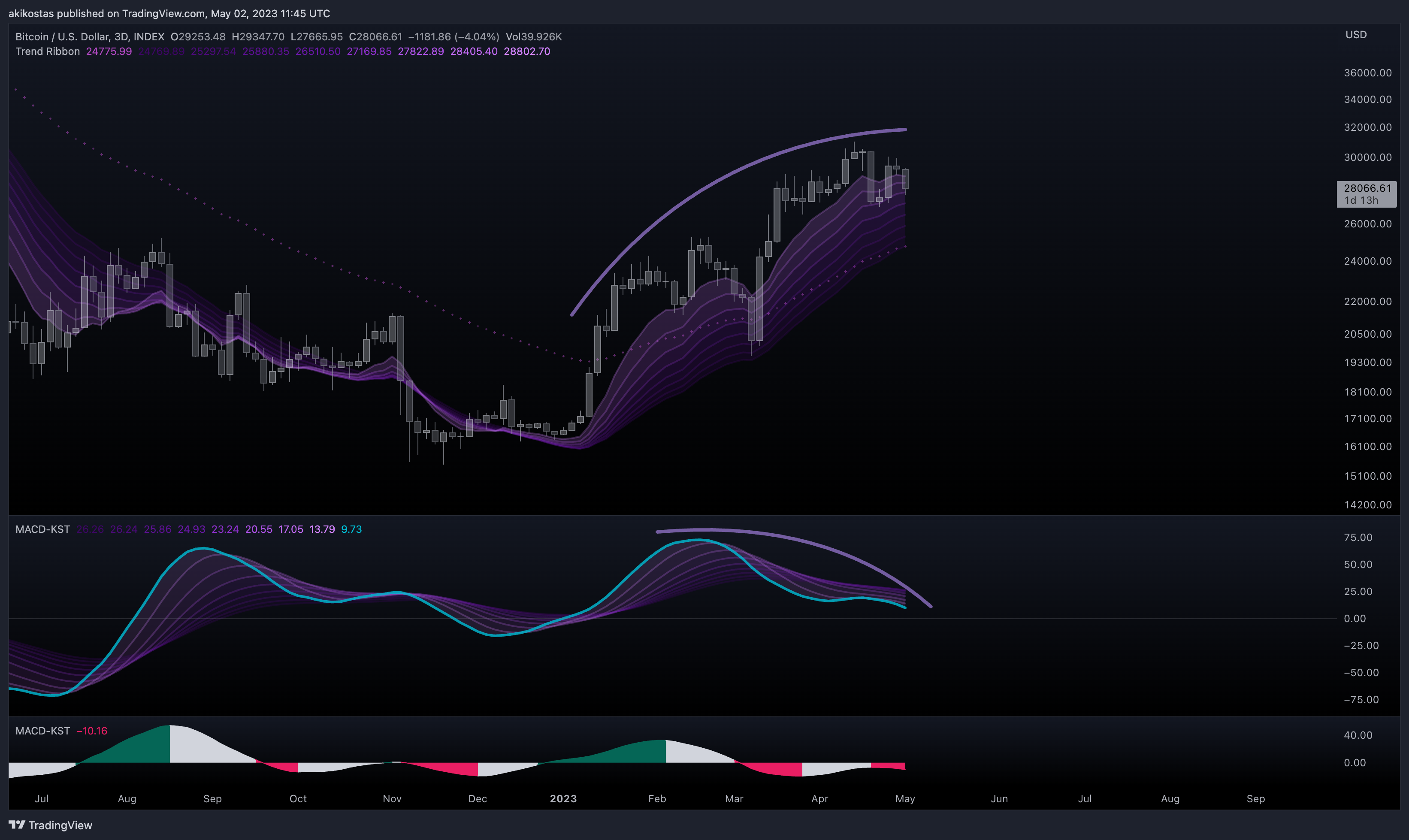This screenshot has height=840, width=1409.
Task: Click the lower MACD-KST histogram label
Action: (x=42, y=731)
